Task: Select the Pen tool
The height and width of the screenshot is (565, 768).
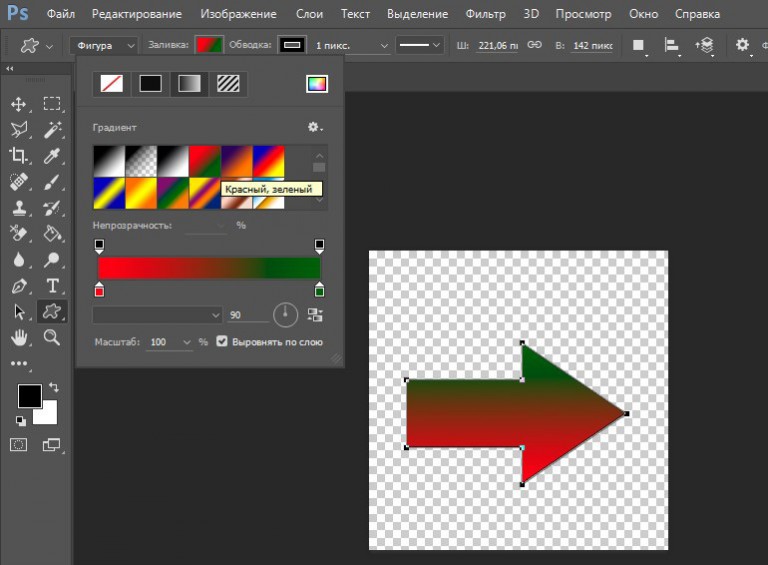Action: click(19, 285)
